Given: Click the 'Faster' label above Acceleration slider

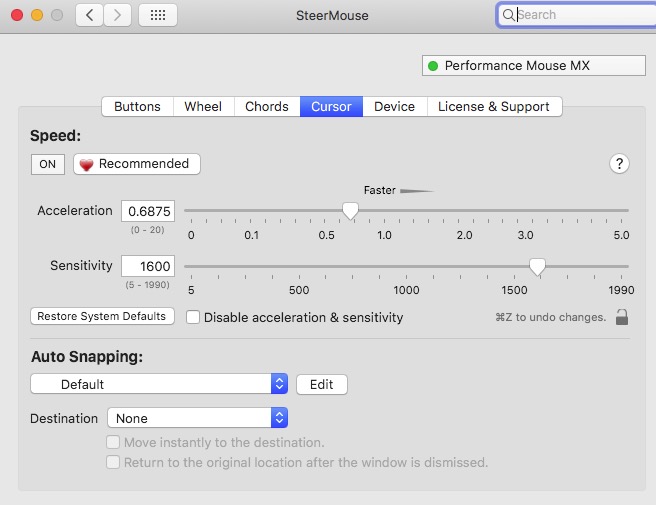Looking at the screenshot, I should pyautogui.click(x=379, y=190).
